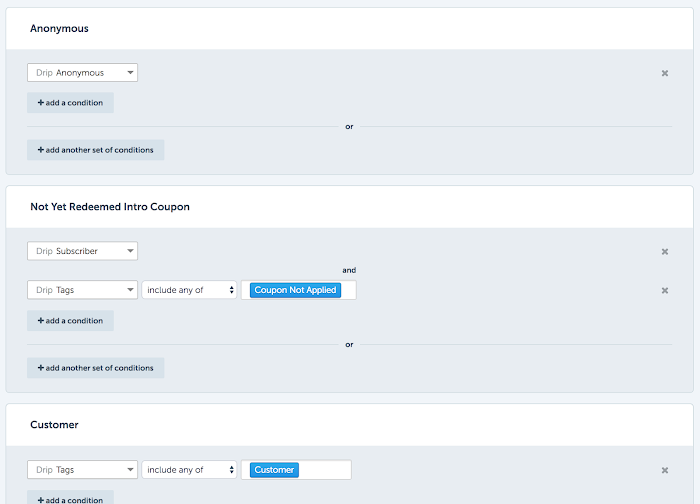700x504 pixels.
Task: Remove the Drip Subscriber condition row
Action: tap(665, 252)
